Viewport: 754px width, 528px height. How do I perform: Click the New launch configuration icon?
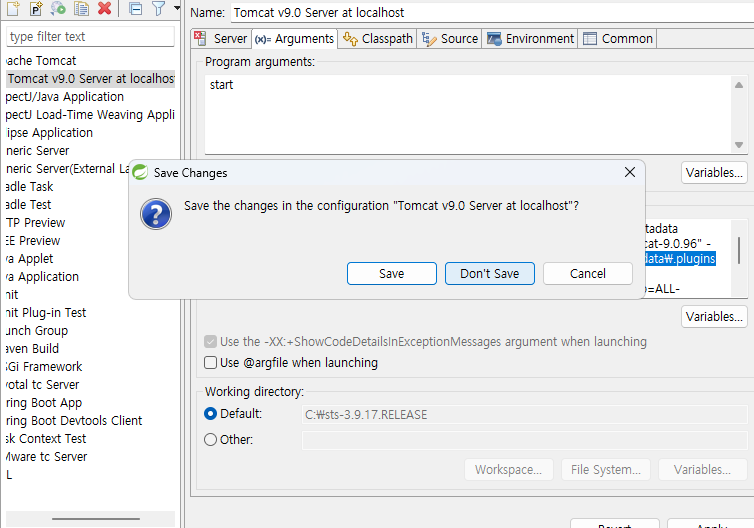pyautogui.click(x=13, y=8)
